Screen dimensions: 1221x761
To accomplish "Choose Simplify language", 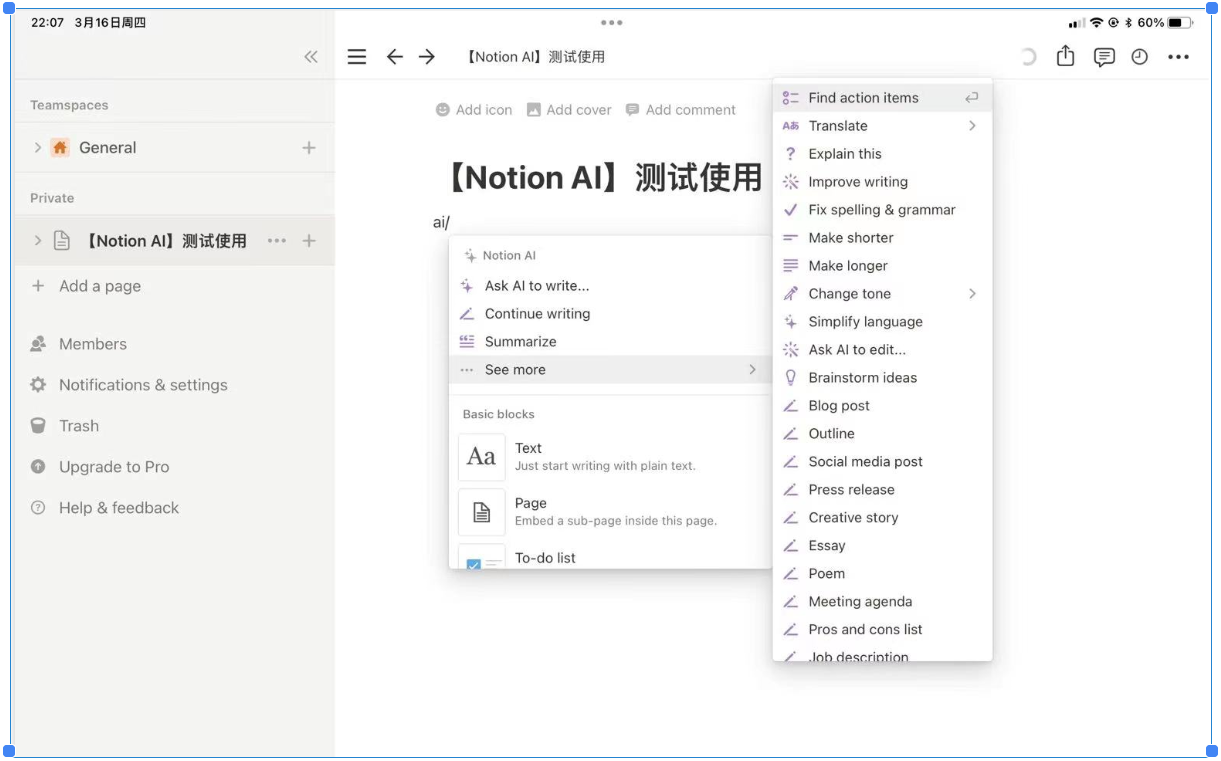I will click(883, 322).
